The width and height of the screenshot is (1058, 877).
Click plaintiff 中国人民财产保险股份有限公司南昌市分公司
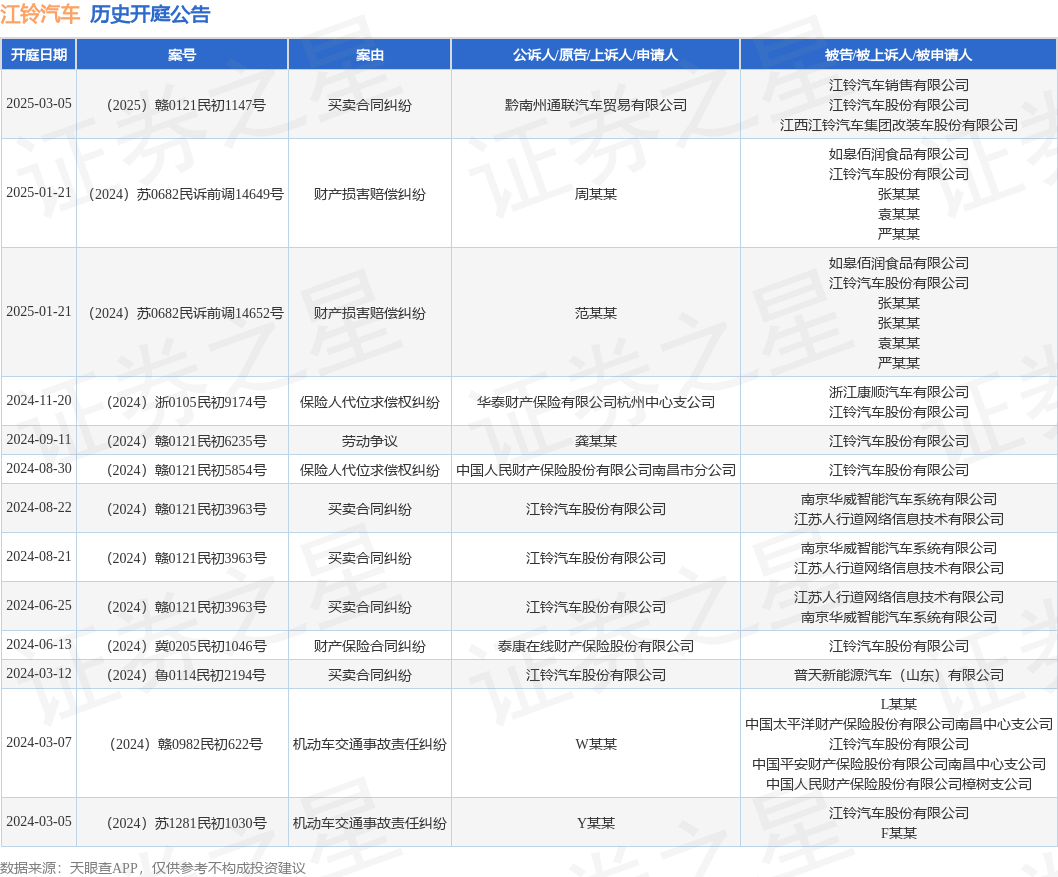coord(596,470)
